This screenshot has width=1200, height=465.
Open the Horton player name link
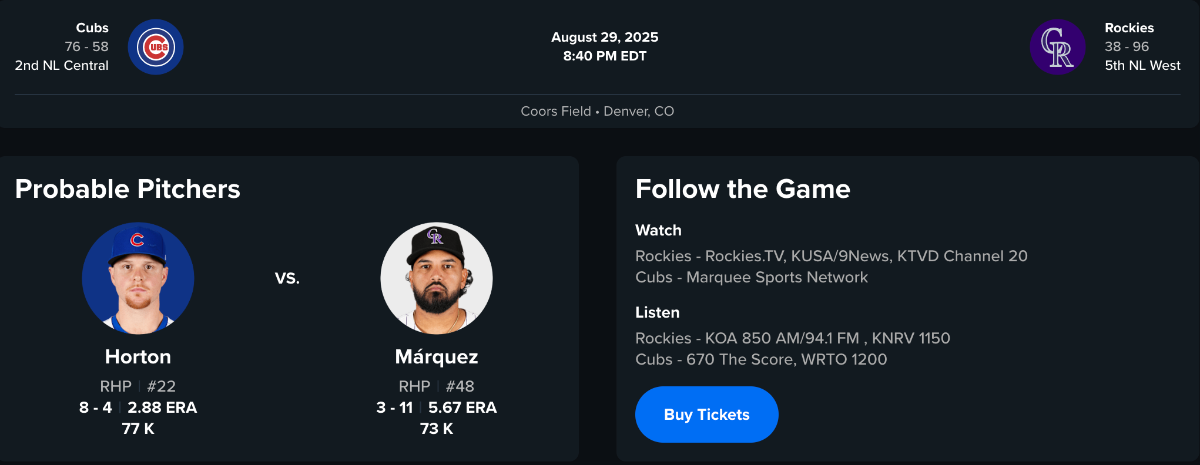(138, 357)
